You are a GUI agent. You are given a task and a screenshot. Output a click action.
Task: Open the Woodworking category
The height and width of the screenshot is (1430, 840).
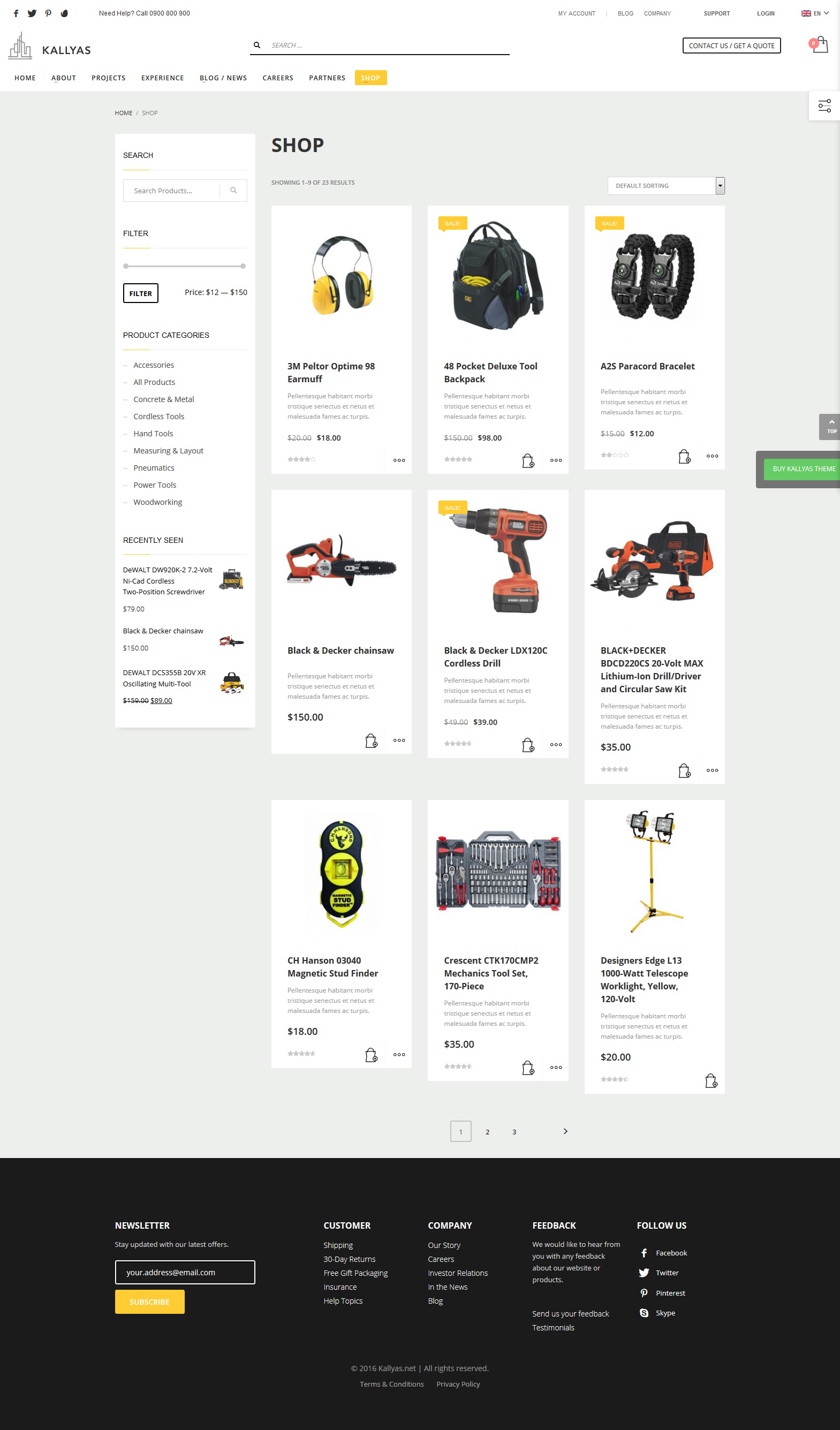tap(158, 502)
